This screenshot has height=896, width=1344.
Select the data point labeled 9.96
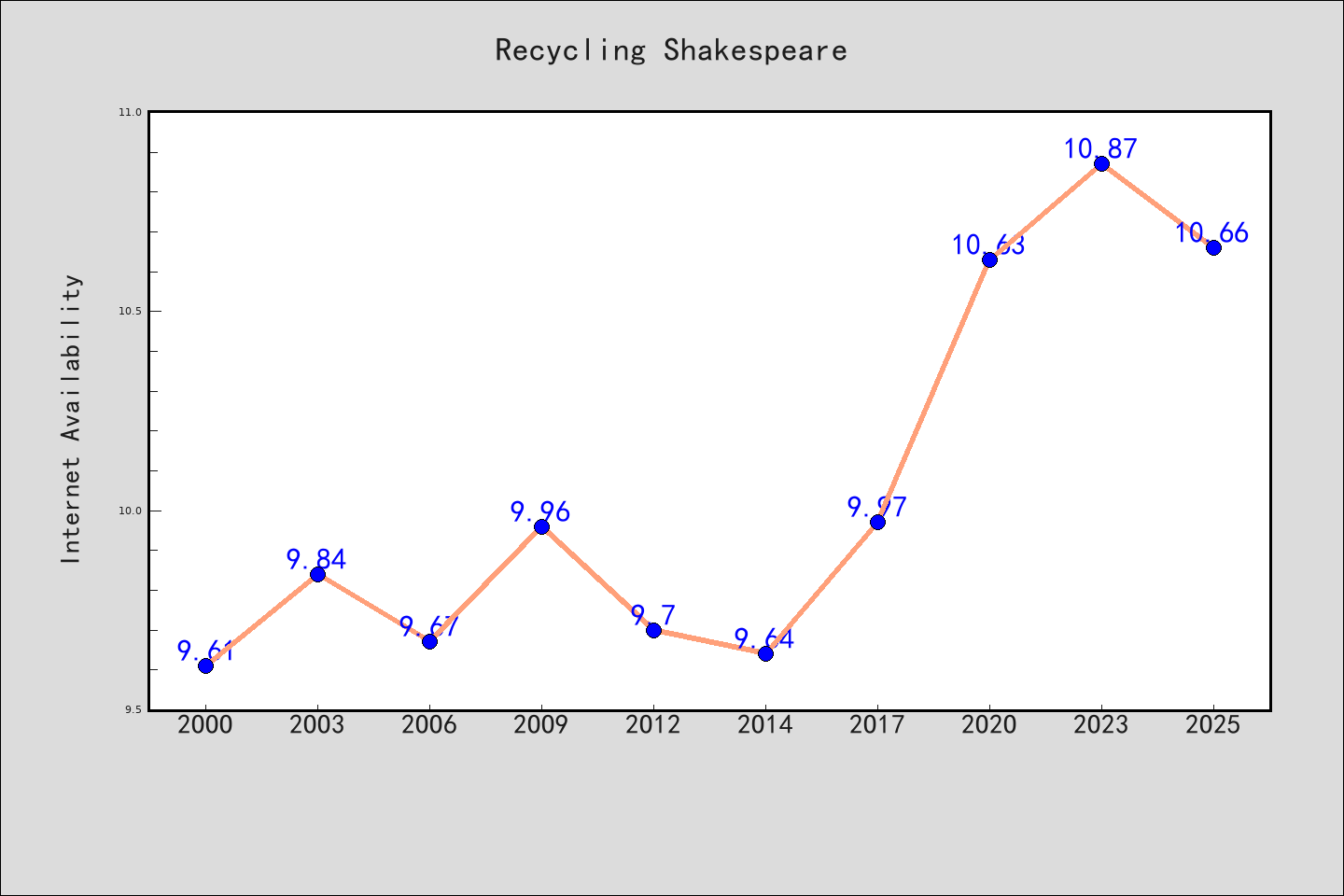(541, 526)
